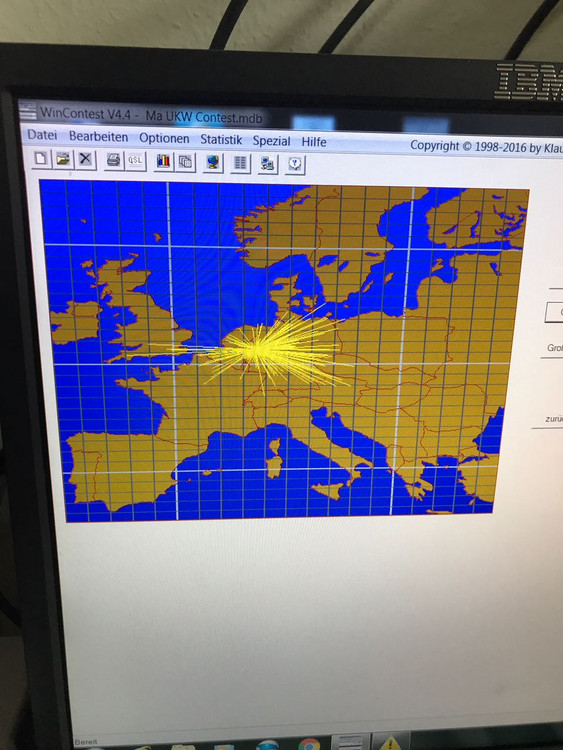This screenshot has width=563, height=750.
Task: Click the networked computers toolbar icon
Action: pyautogui.click(x=268, y=165)
